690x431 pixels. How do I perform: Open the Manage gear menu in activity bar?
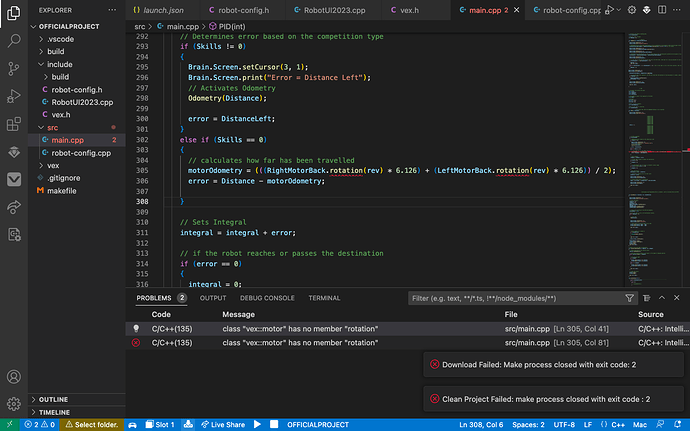(x=14, y=404)
